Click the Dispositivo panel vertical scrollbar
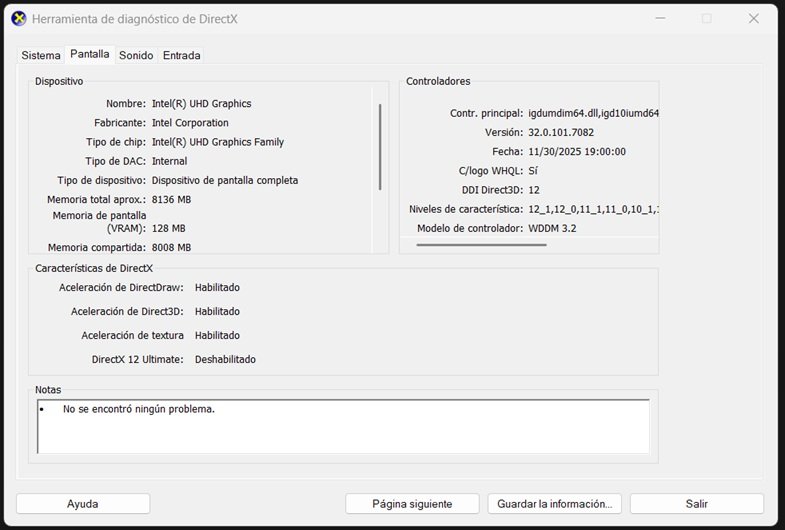The image size is (785, 530). [380, 147]
